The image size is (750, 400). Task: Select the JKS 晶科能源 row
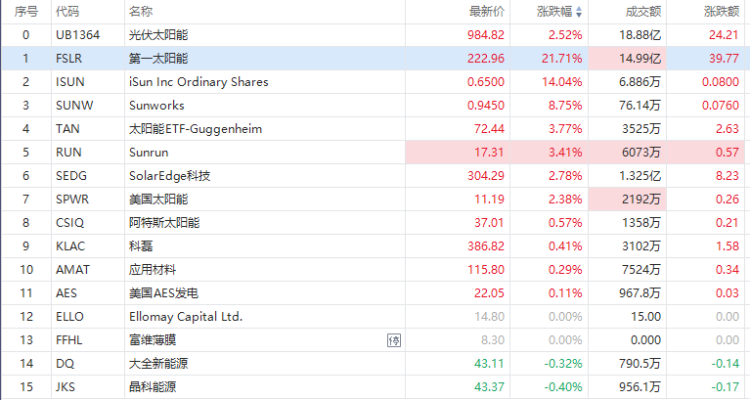(158, 387)
